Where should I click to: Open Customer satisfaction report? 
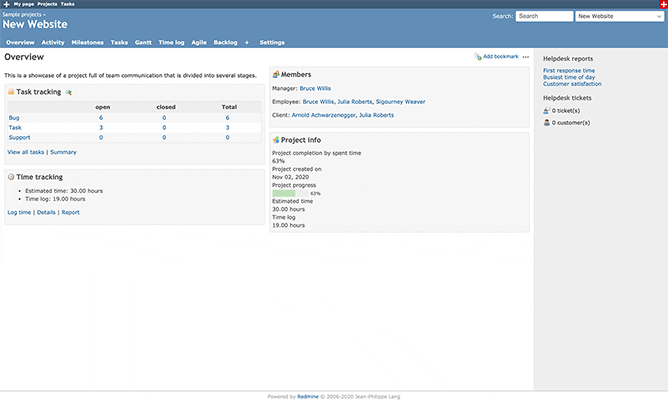(x=572, y=84)
